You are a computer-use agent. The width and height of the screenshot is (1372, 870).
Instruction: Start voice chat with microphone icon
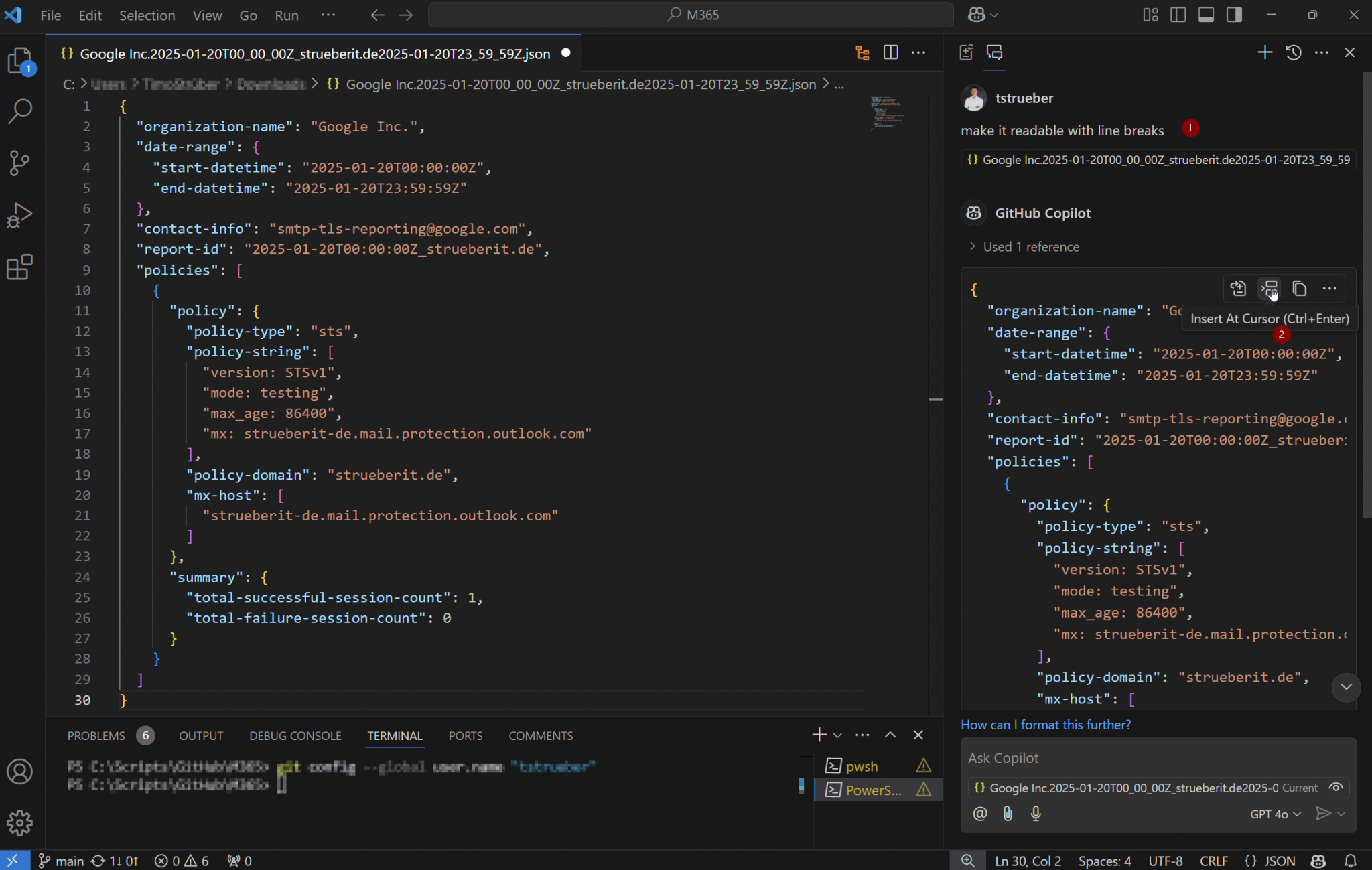(1036, 814)
